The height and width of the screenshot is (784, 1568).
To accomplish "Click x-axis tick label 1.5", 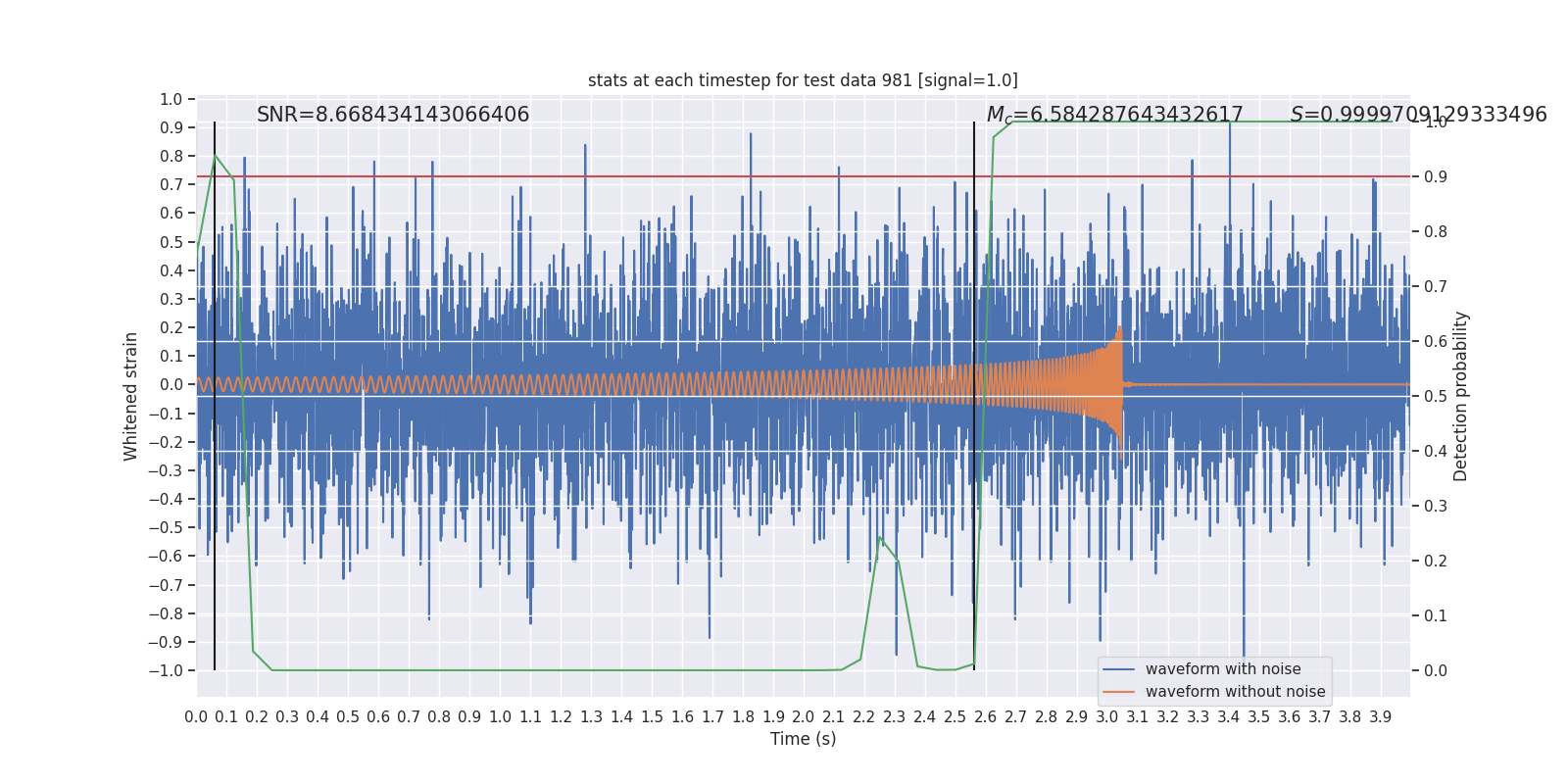I will tap(652, 717).
